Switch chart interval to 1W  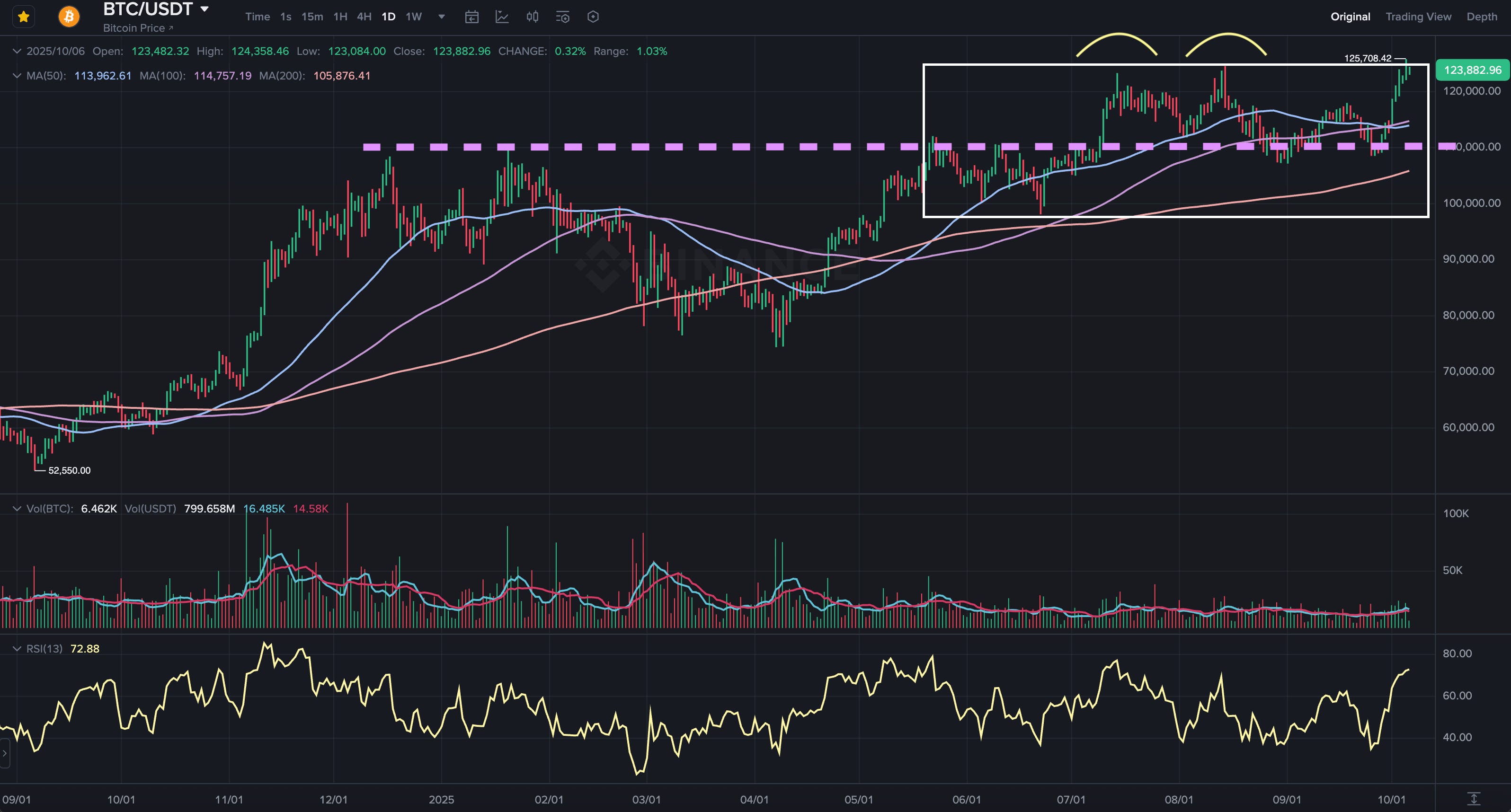click(414, 17)
